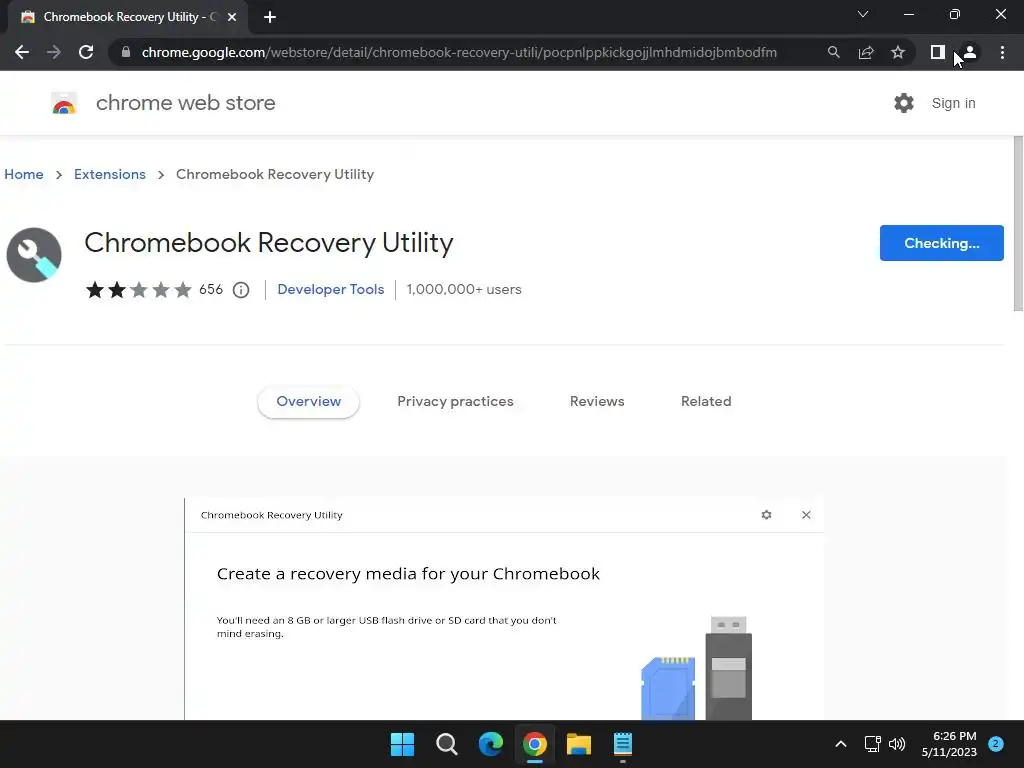1024x768 pixels.
Task: Open network status in system tray
Action: pyautogui.click(x=872, y=744)
